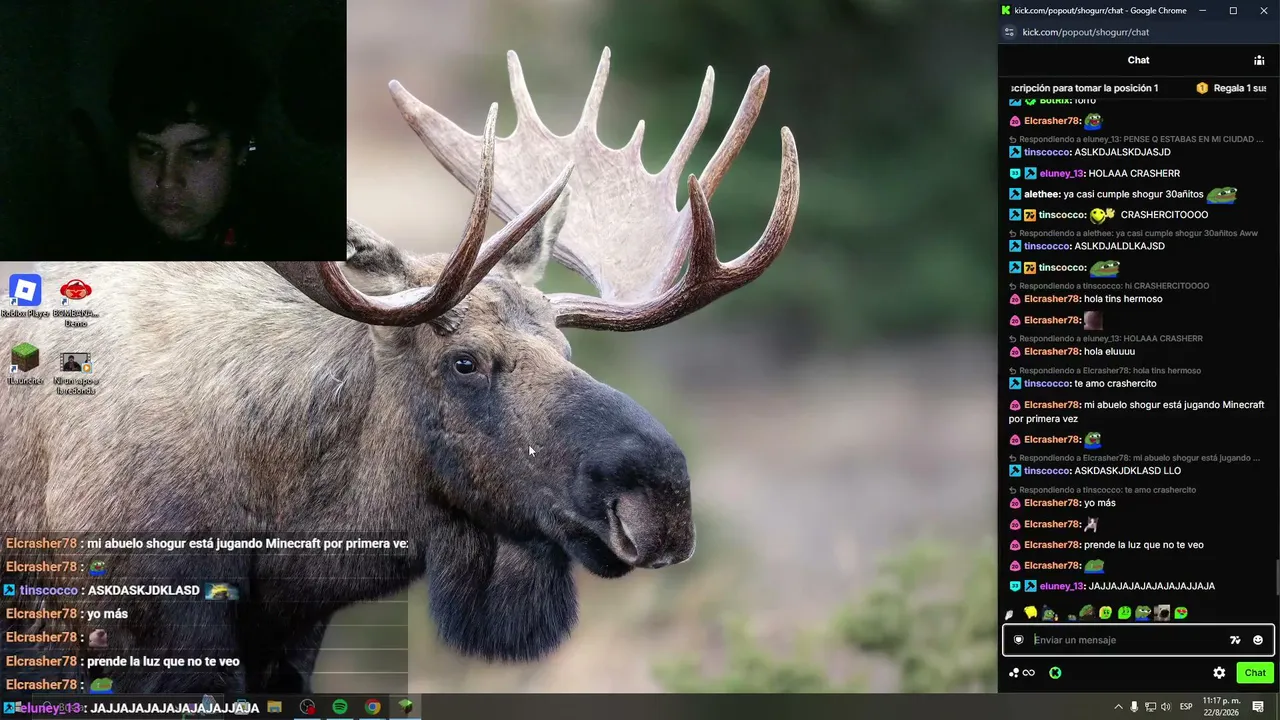Click the taskbar clock showing 11:17 p. m.

[x=1220, y=706]
